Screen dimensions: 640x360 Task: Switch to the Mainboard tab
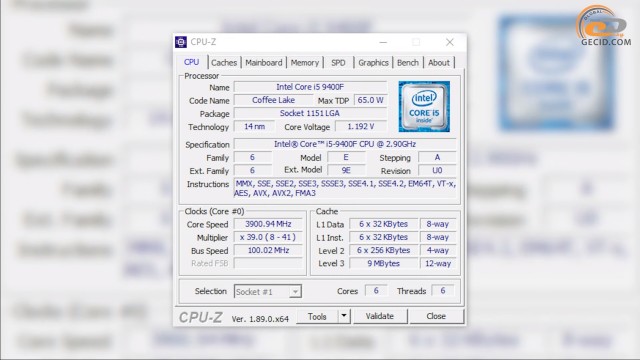(x=264, y=63)
